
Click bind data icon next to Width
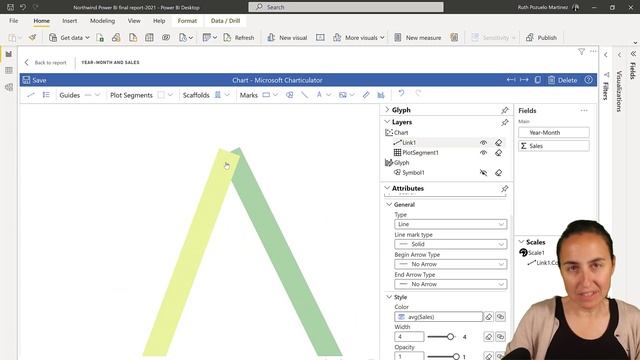pyautogui.click(x=500, y=337)
